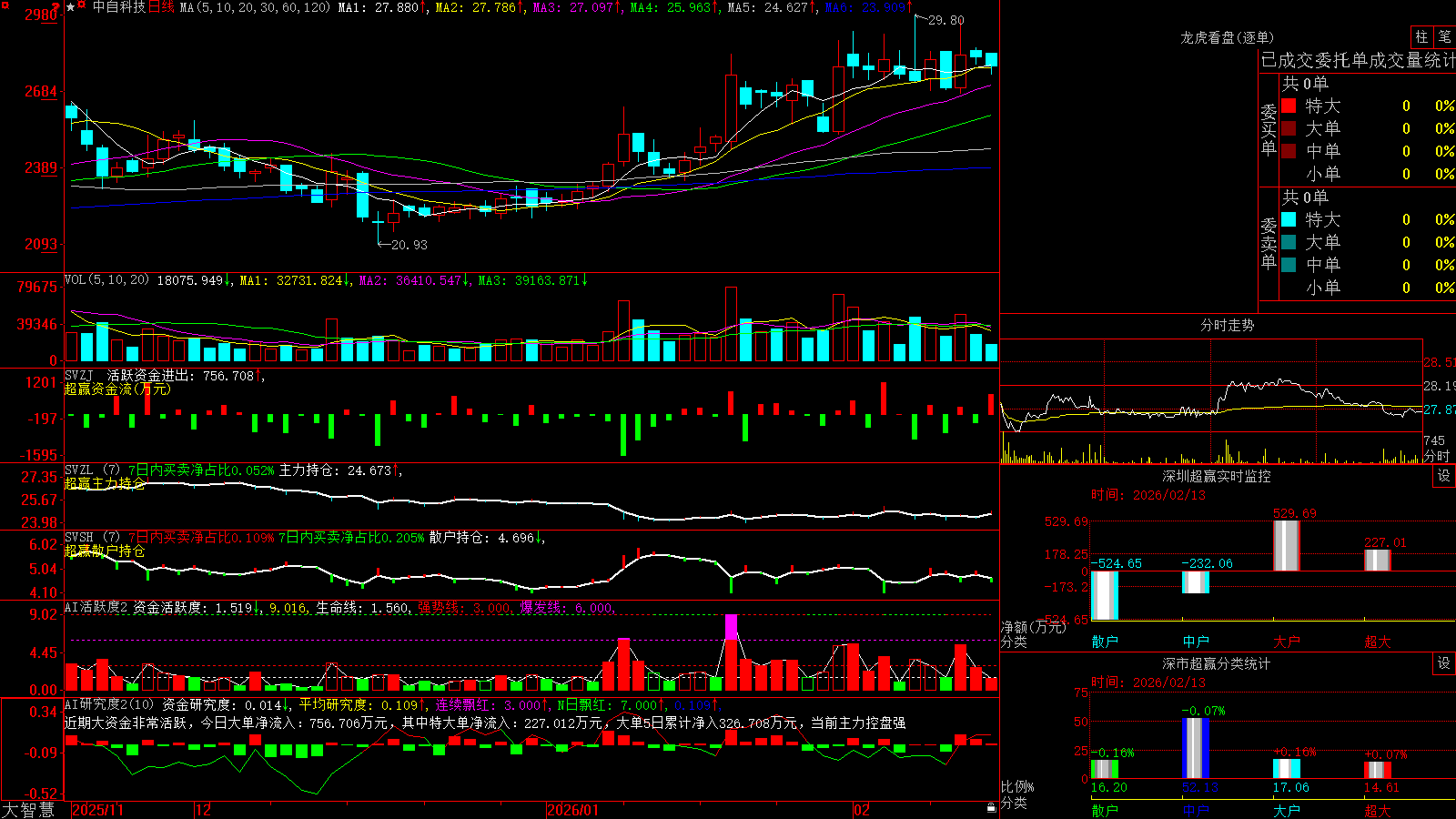Click the teal 中单 sell-order swatch
This screenshot has height=819, width=1456.
pos(1289,265)
